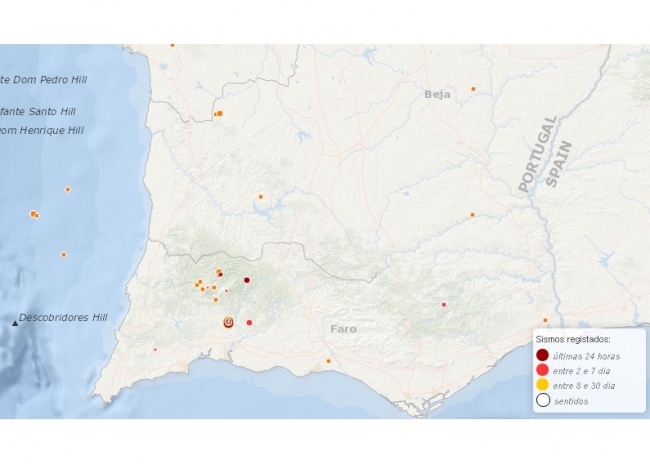
Task: Click the small red marker east of Faro
Action: click(444, 304)
